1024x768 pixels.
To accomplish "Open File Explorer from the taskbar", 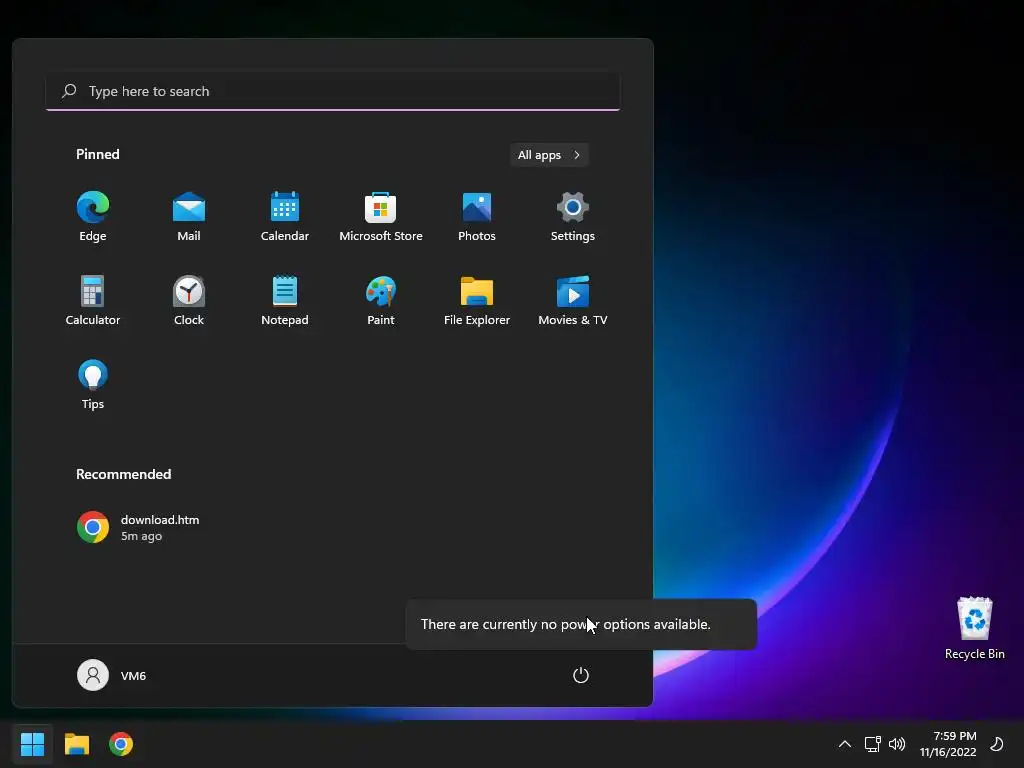I will [77, 744].
